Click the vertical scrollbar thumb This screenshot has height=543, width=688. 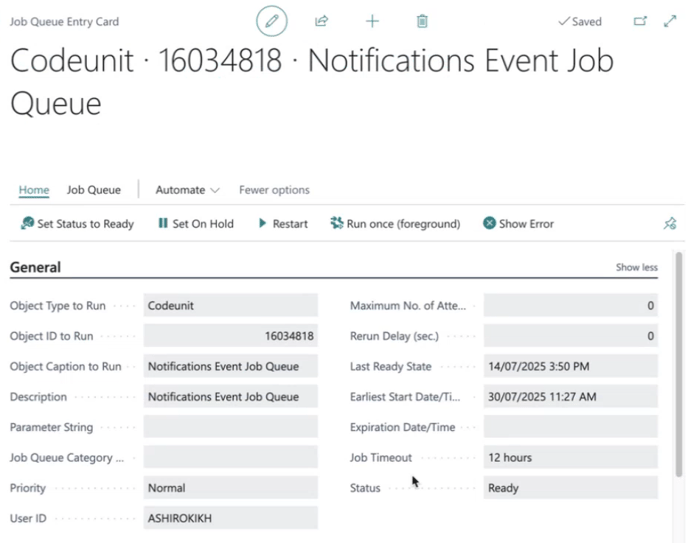[679, 364]
